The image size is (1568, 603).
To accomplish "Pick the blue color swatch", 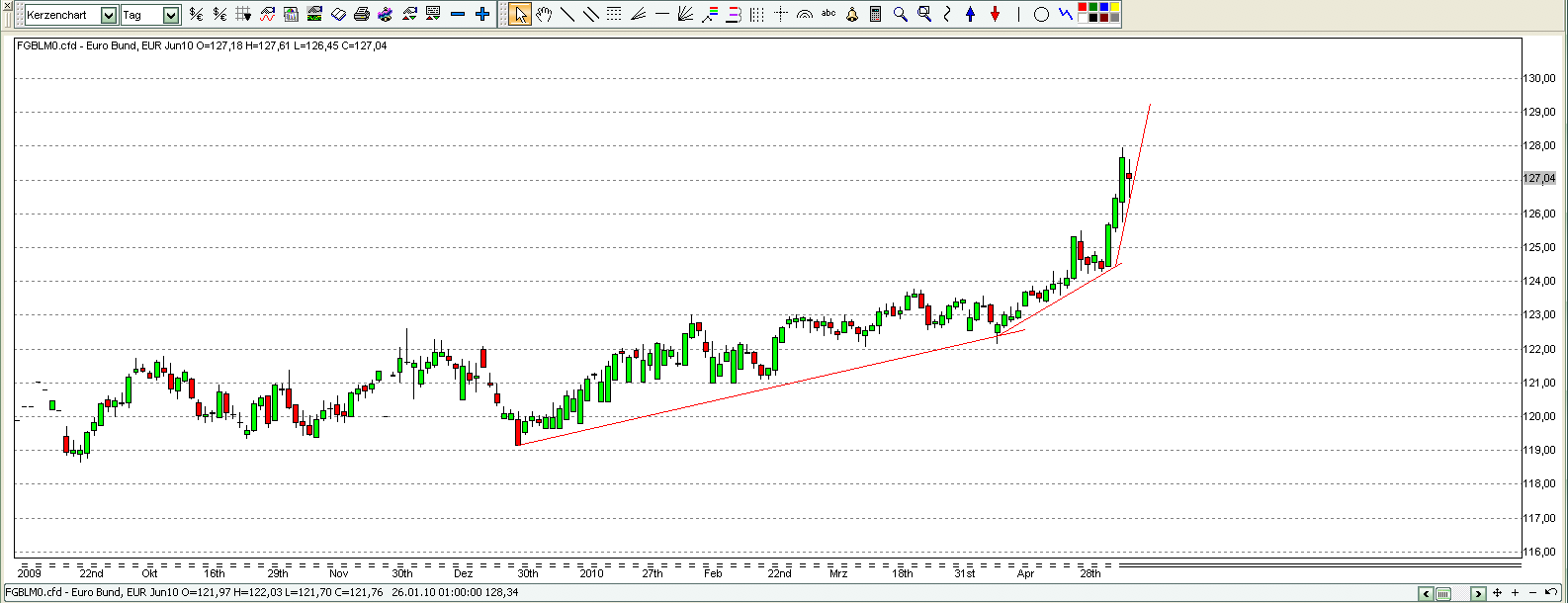I will coord(1104,8).
